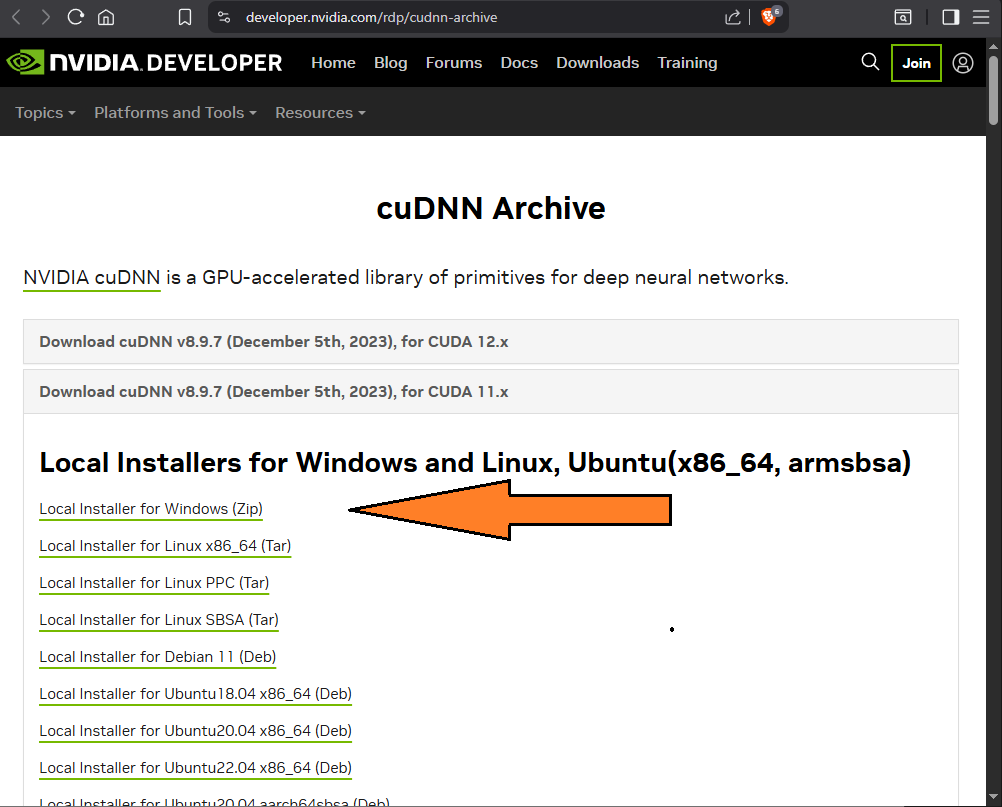Click the scrollbar down arrow

pyautogui.click(x=993, y=797)
